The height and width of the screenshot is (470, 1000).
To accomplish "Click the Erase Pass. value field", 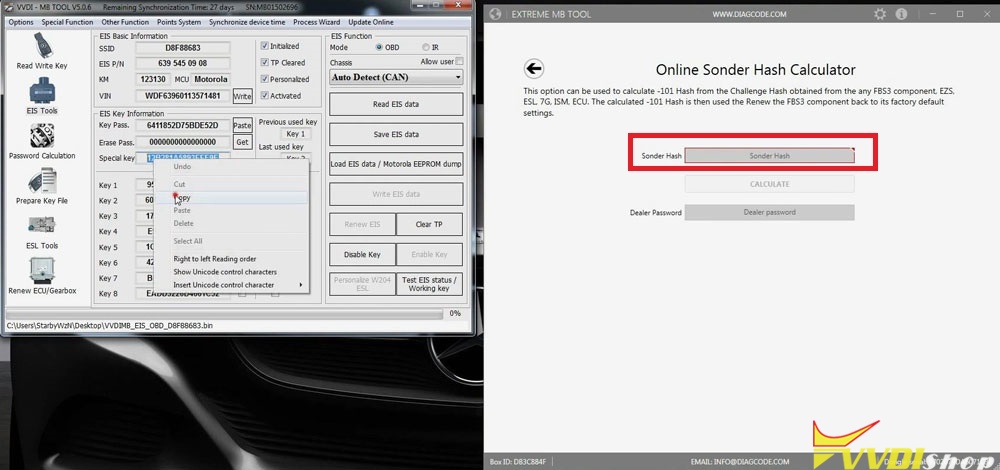I will click(182, 142).
